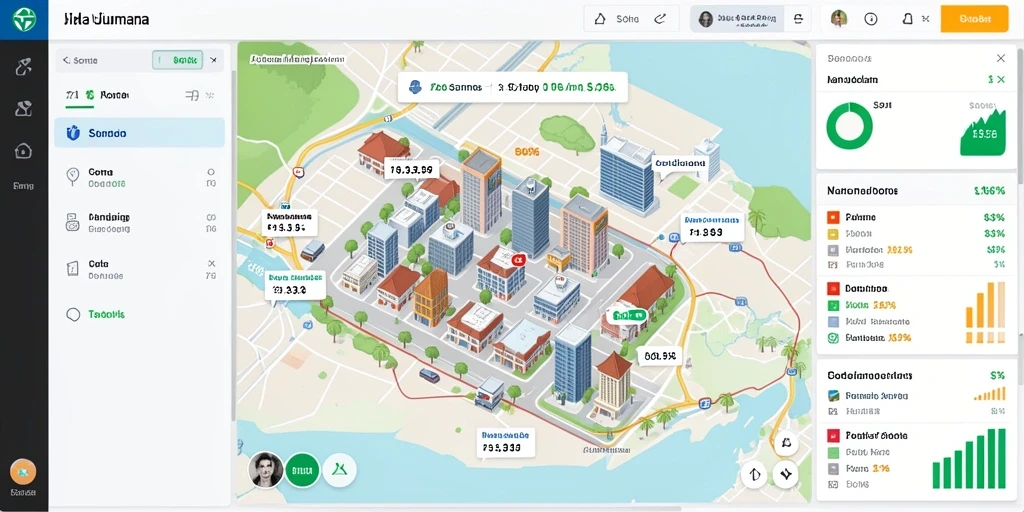Click the green app logo in top-left corner

point(24,19)
